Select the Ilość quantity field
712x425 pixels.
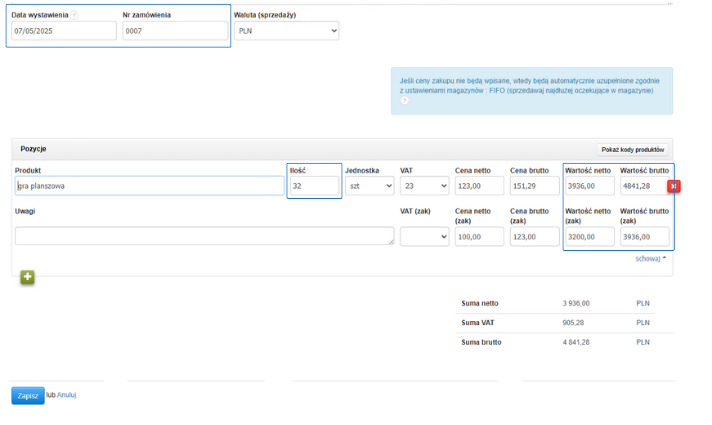314,186
